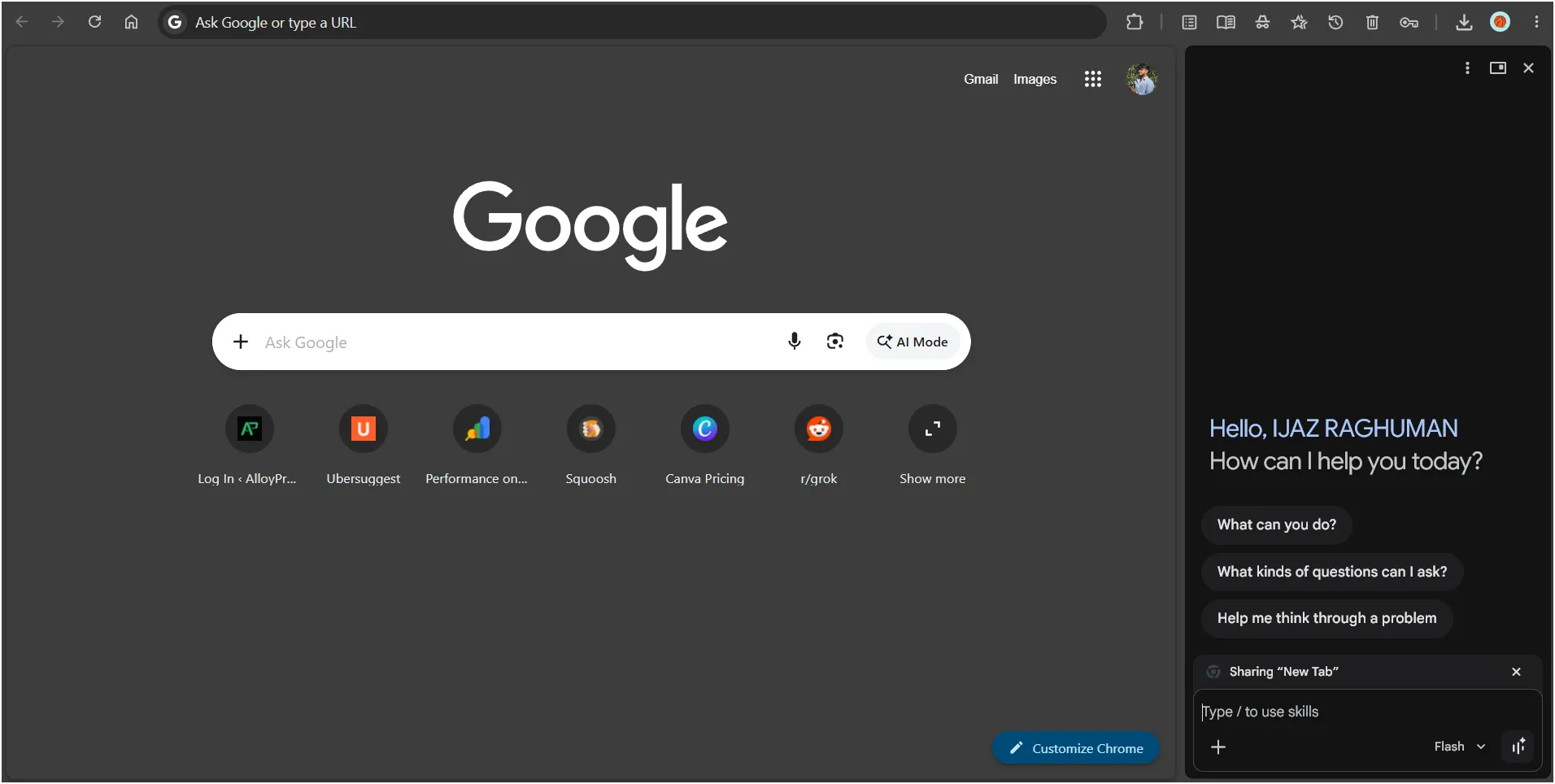Click AI Mode button
The height and width of the screenshot is (784, 1555).
(913, 342)
